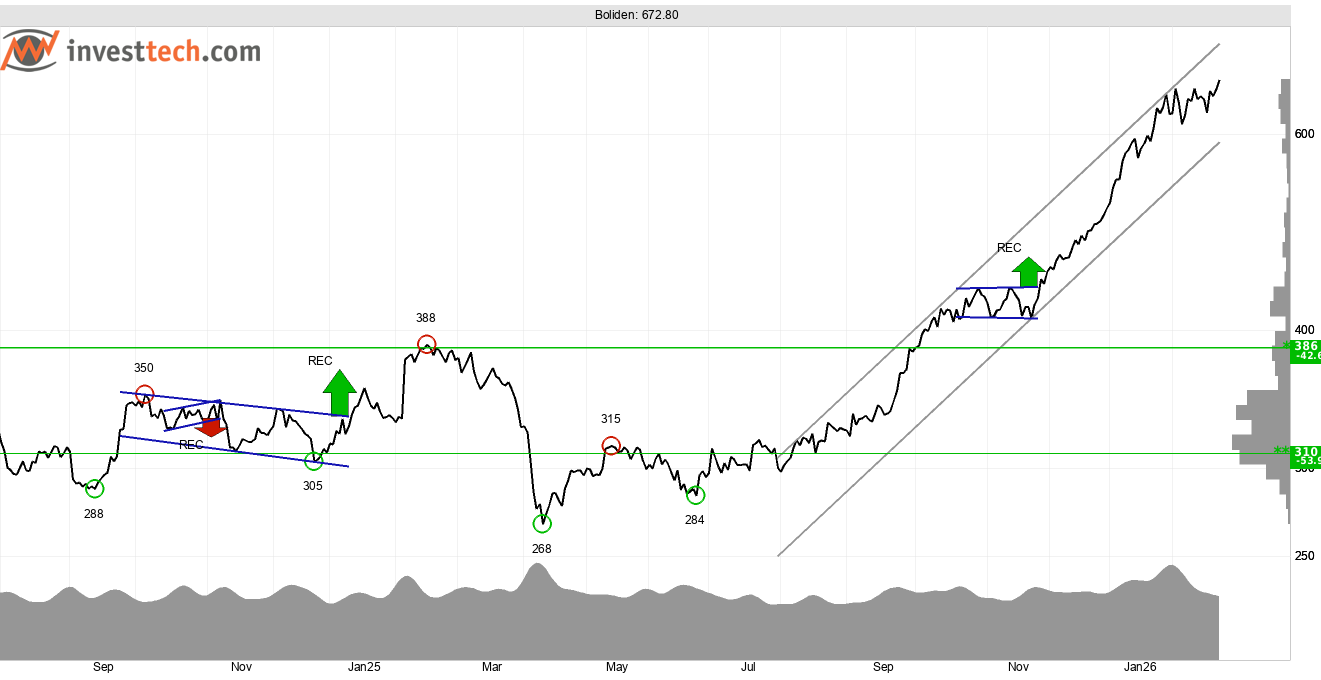Click the green circle marking the 305 bottom

313,461
